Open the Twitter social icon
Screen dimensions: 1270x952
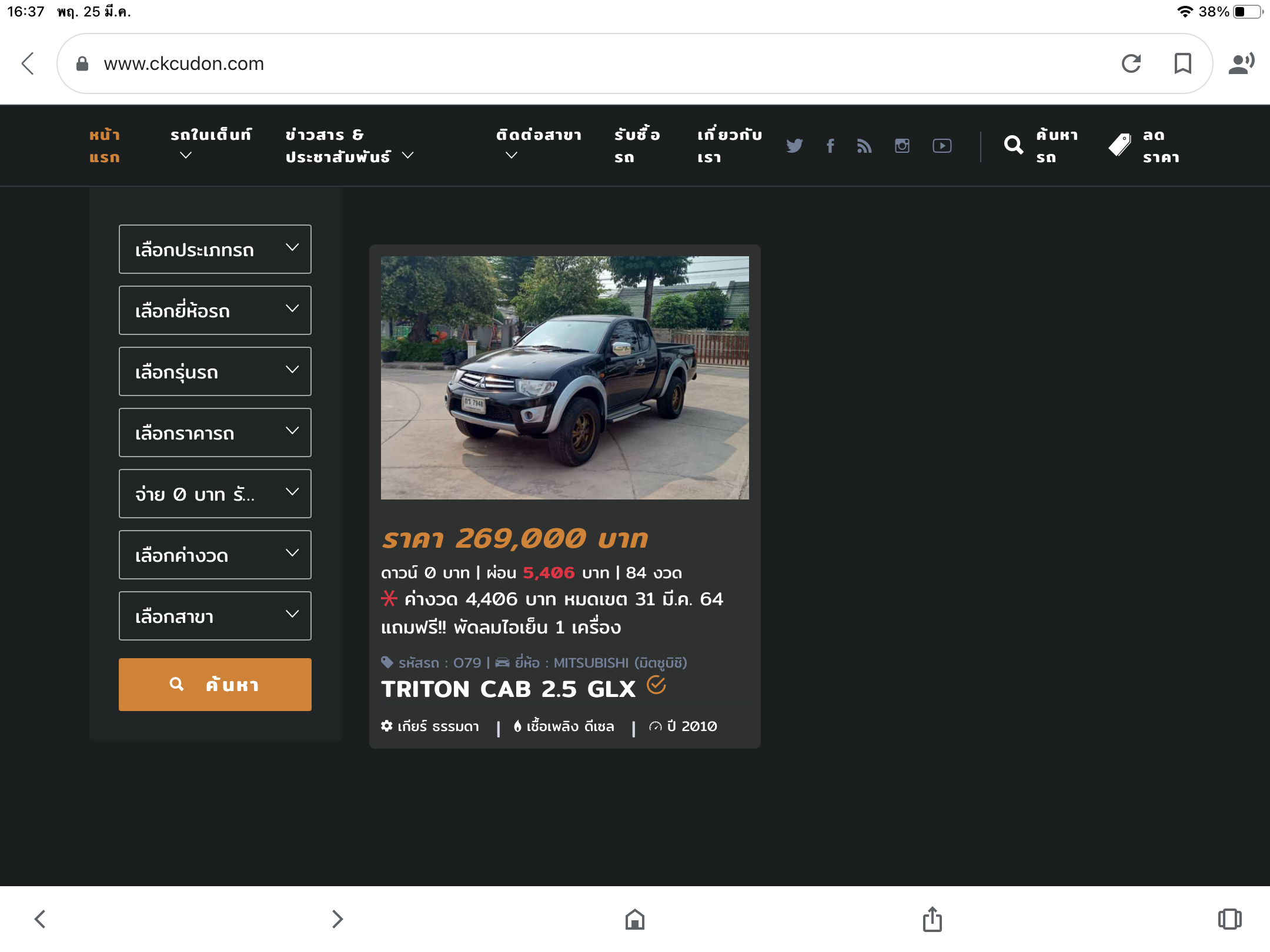click(x=794, y=146)
